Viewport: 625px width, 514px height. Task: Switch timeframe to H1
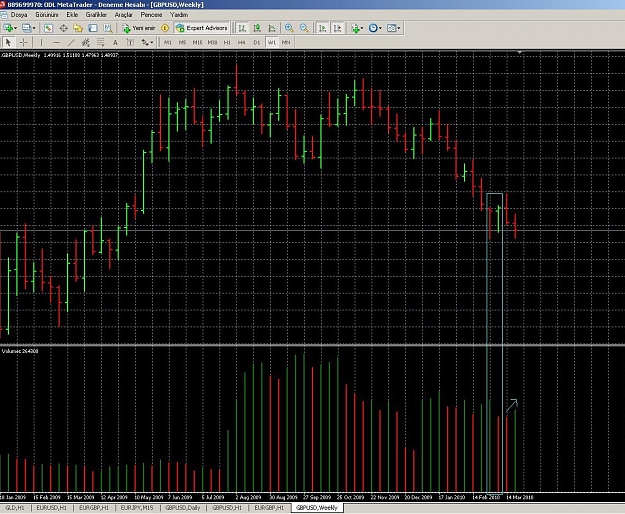click(227, 42)
